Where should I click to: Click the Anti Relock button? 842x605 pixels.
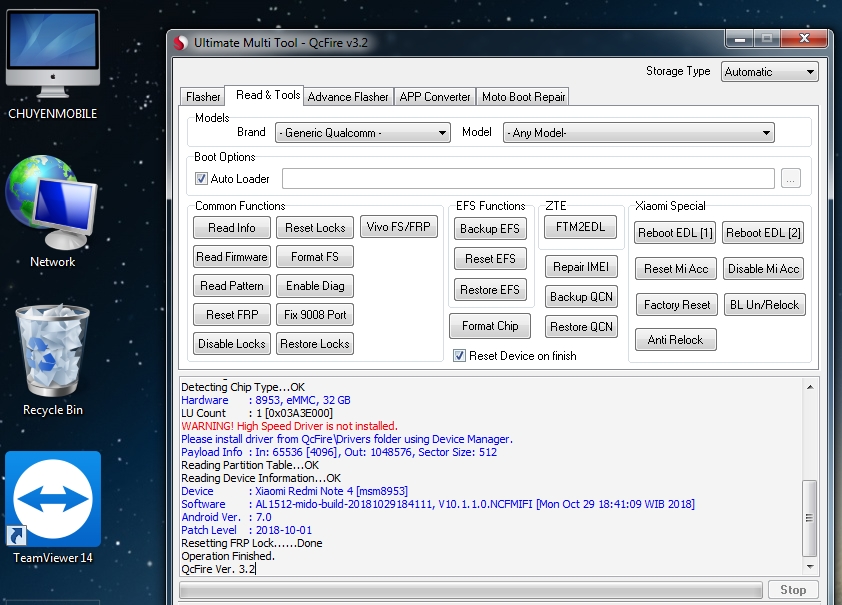[676, 339]
